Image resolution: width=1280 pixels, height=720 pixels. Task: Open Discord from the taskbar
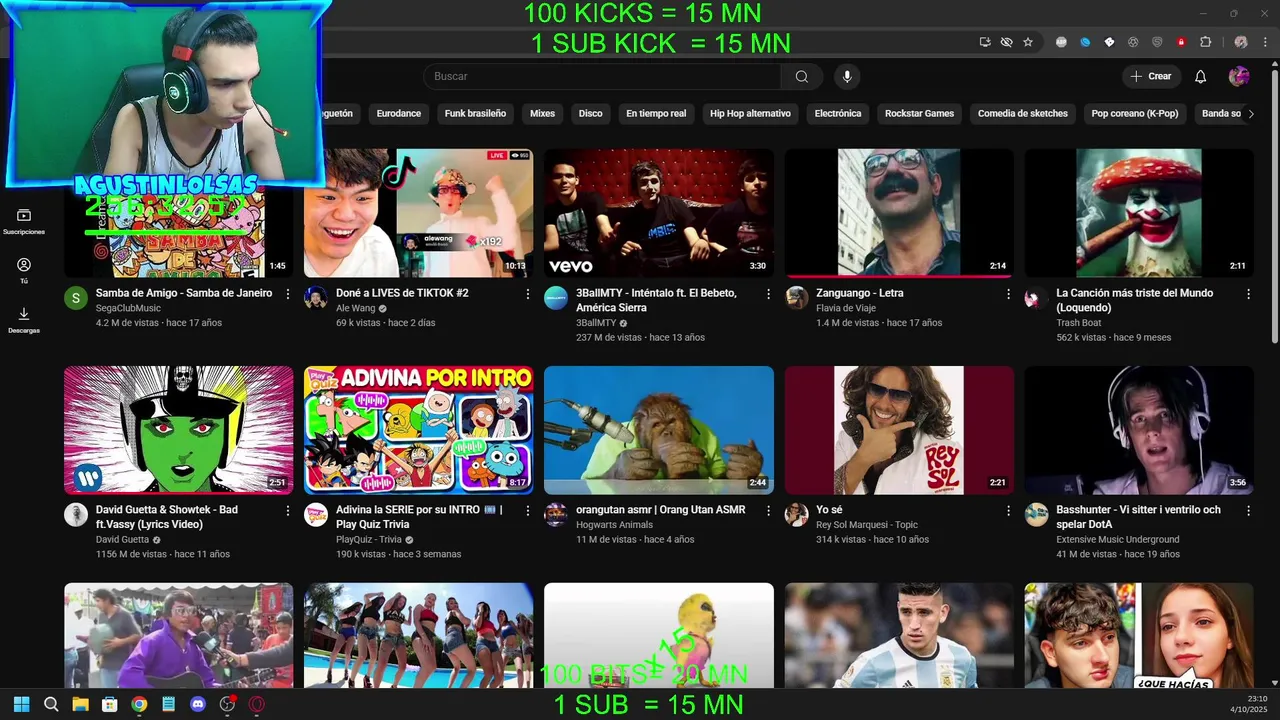(x=198, y=704)
